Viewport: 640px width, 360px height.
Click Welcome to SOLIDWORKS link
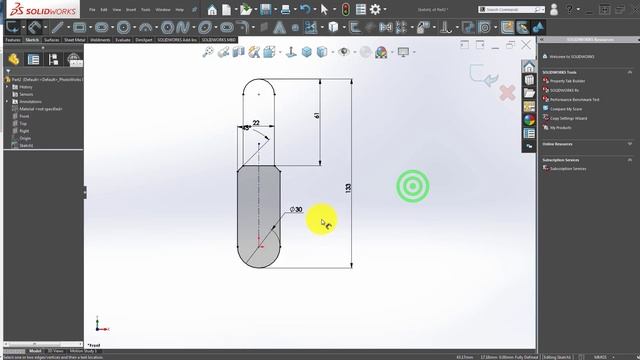click(x=571, y=57)
